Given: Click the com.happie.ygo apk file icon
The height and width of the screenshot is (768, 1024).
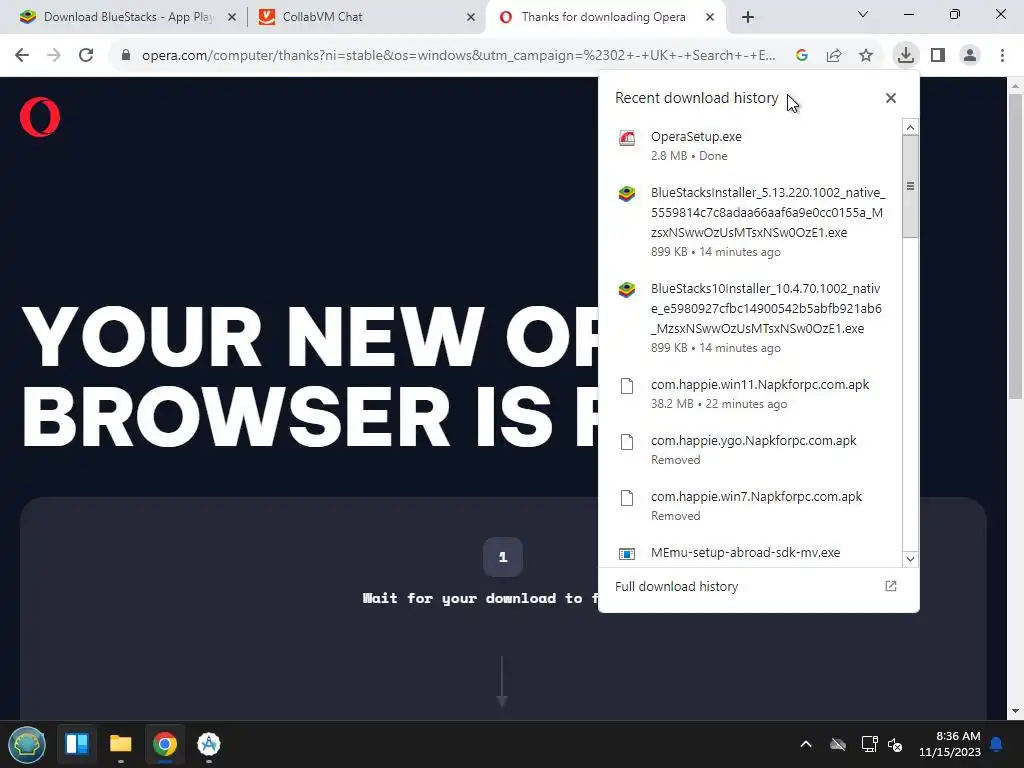Looking at the screenshot, I should pos(627,442).
